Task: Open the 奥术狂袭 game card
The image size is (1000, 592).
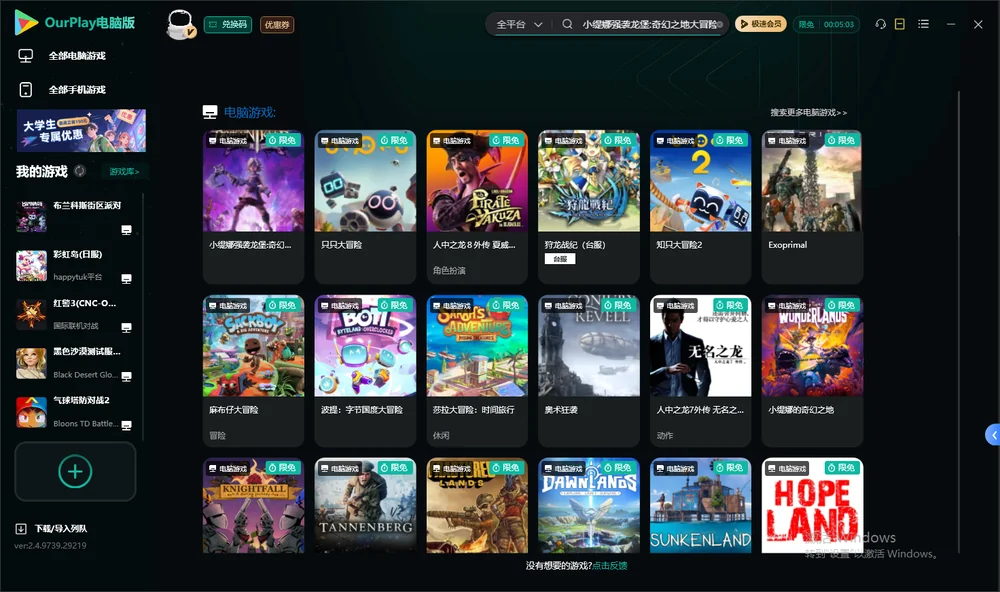Action: [x=589, y=371]
